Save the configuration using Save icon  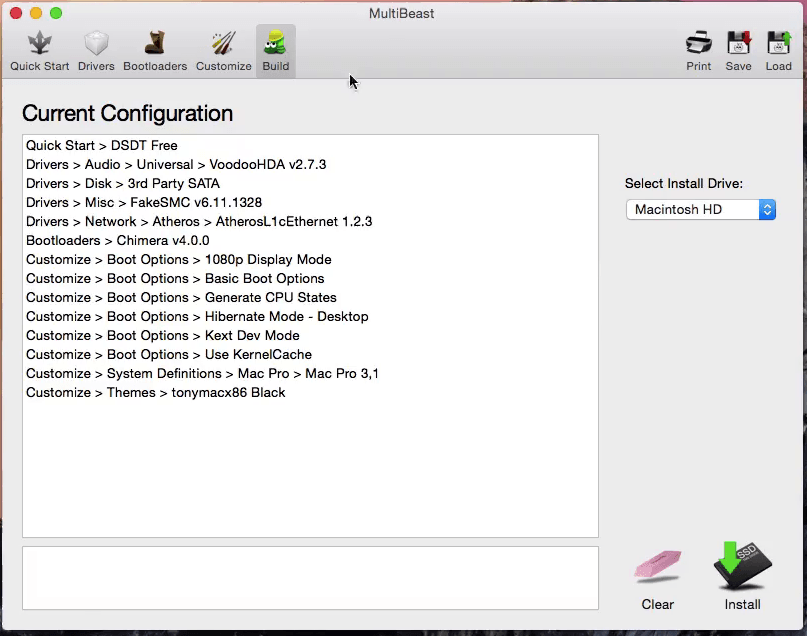(739, 51)
